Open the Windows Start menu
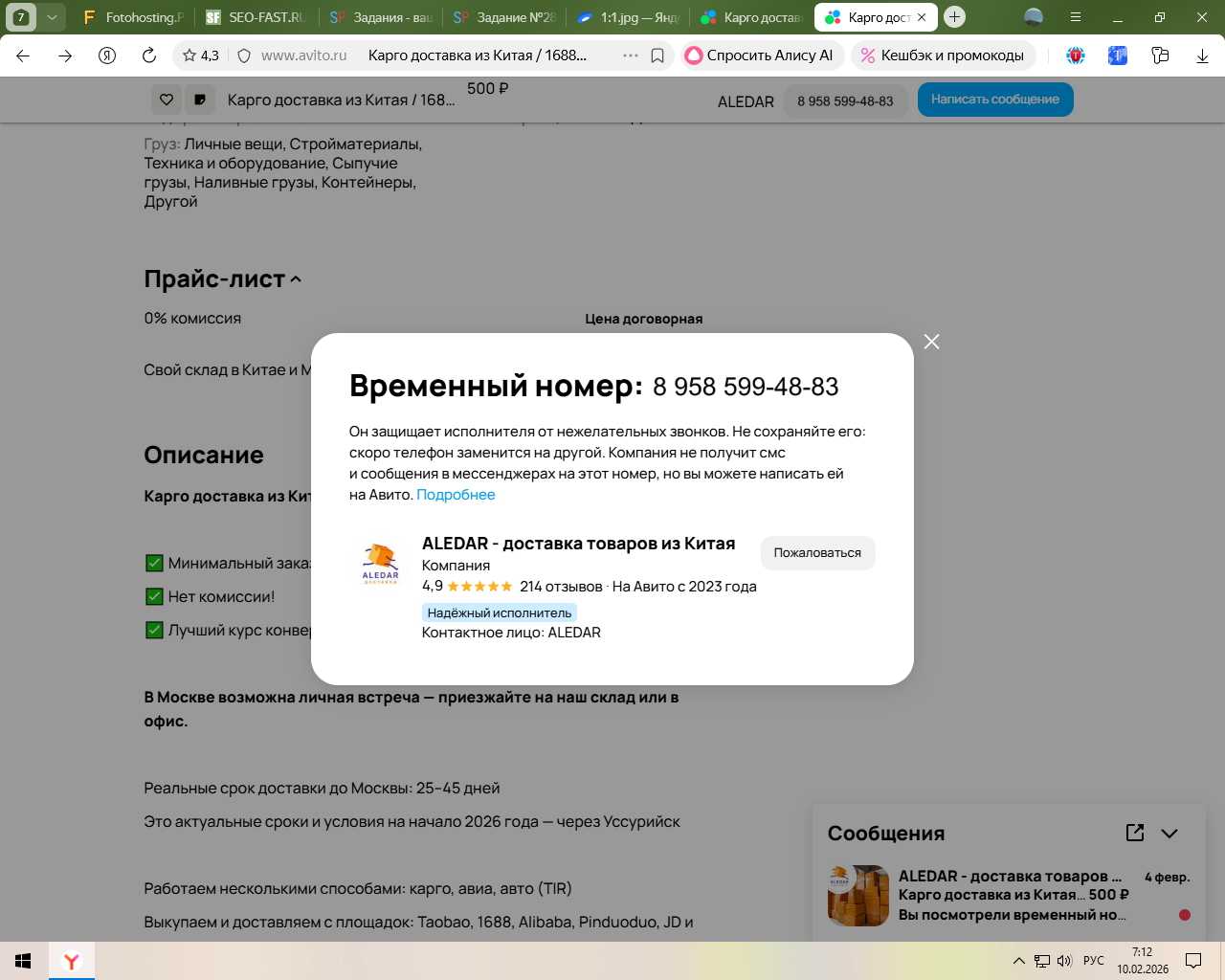 pyautogui.click(x=23, y=961)
